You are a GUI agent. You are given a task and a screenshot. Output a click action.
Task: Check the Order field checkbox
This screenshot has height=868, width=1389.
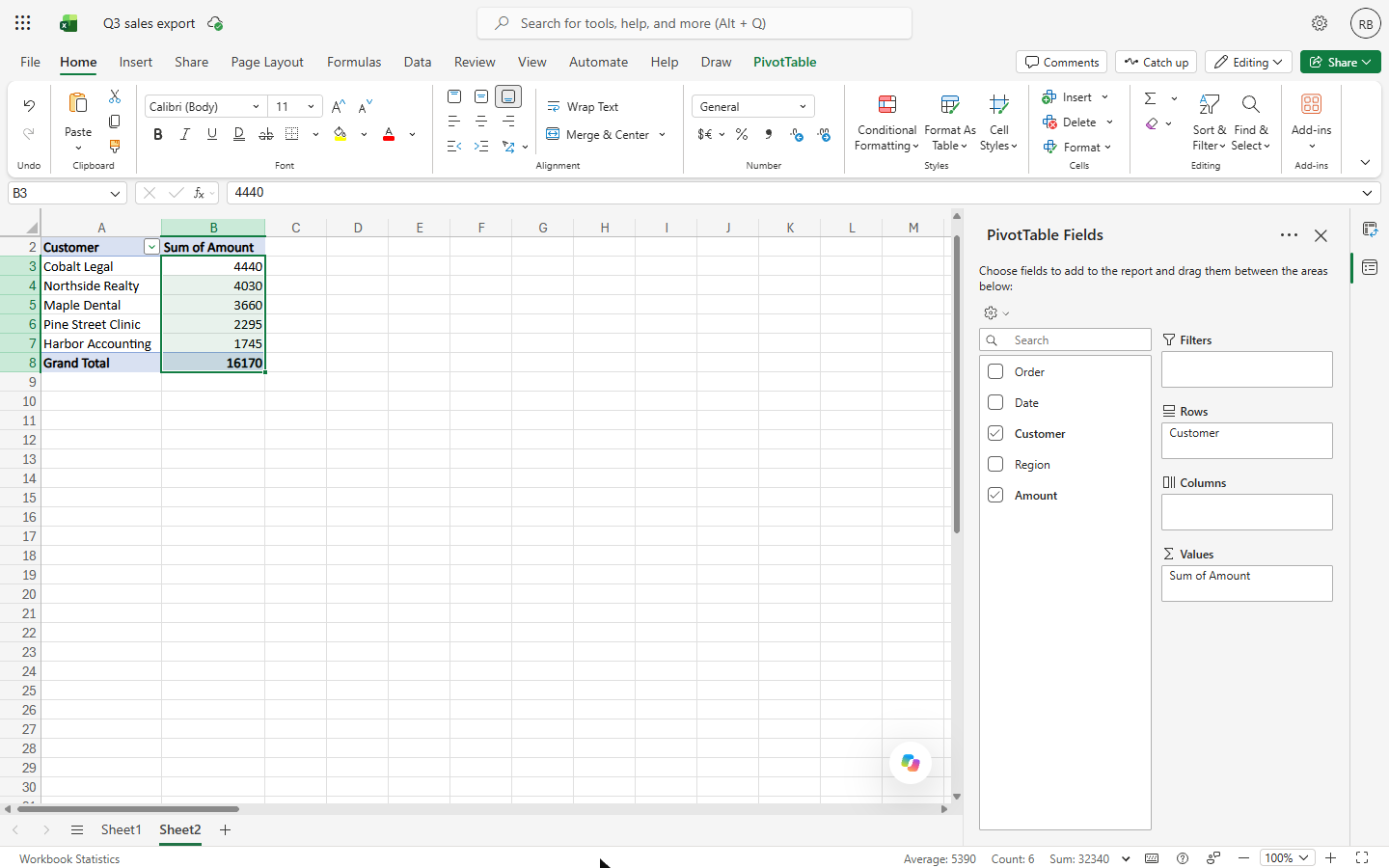click(995, 372)
